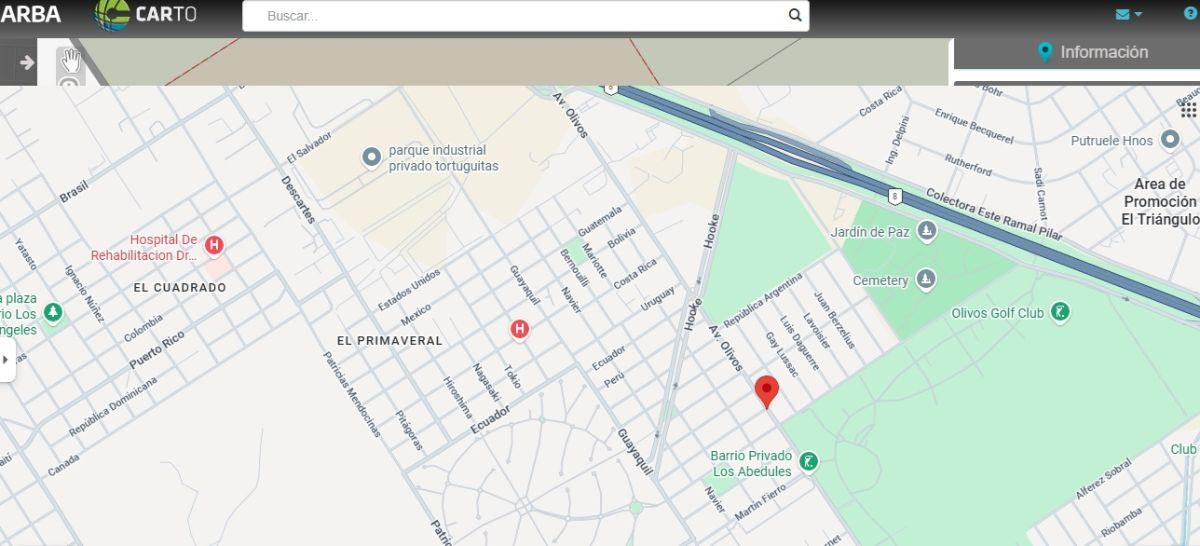The width and height of the screenshot is (1200, 546).
Task: Click the red location marker pin
Action: point(767,391)
